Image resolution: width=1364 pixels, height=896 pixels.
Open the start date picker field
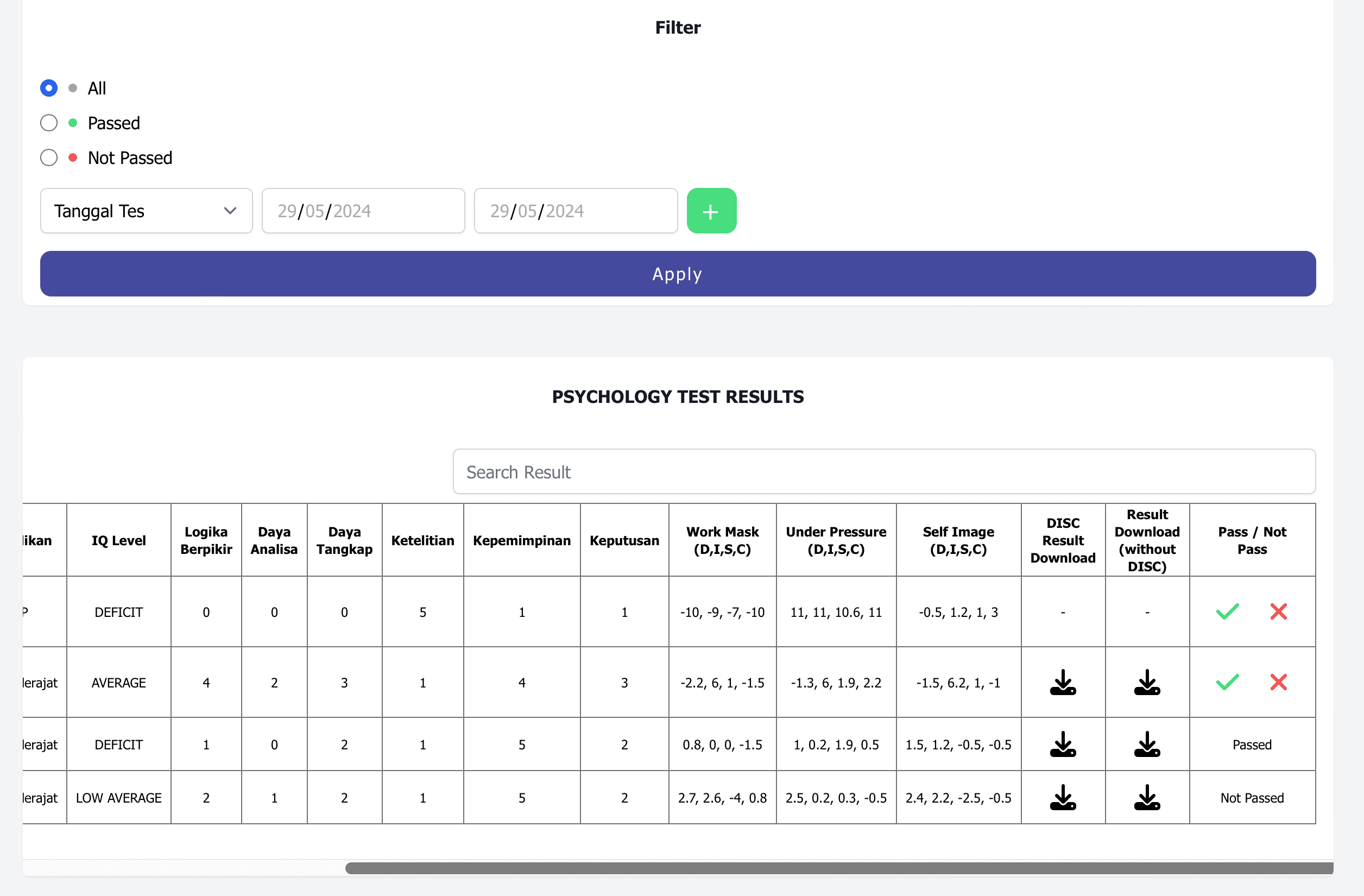coord(363,211)
